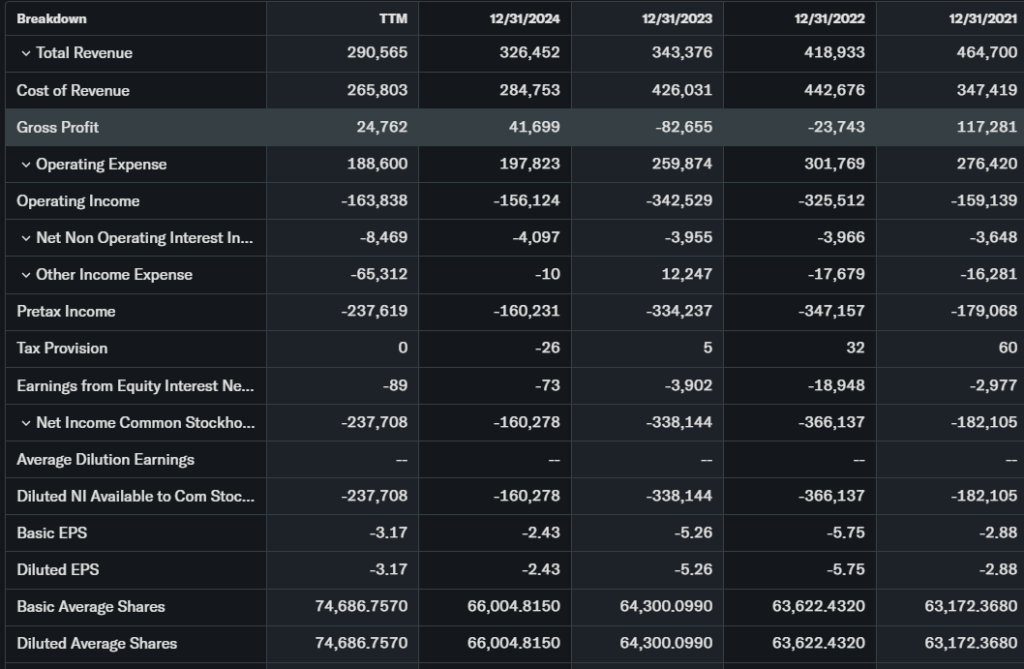Click the Pretax Income row label
Screen dimensions: 1024x669
[66, 311]
